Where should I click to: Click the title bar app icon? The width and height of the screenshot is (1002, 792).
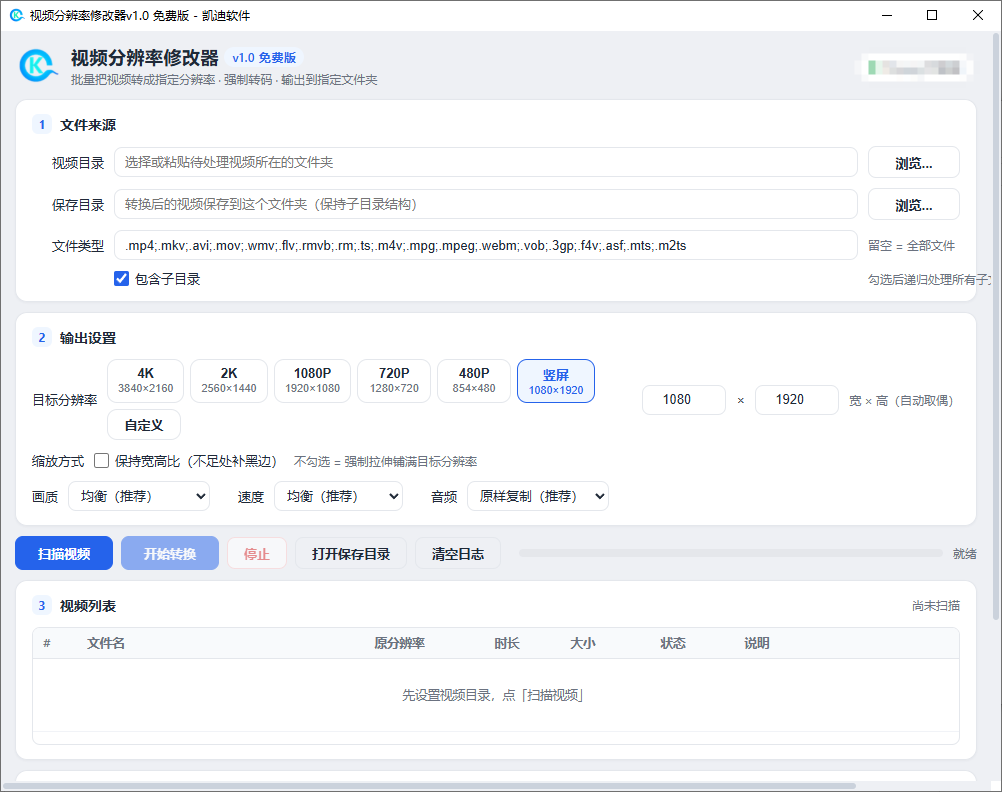tap(17, 15)
